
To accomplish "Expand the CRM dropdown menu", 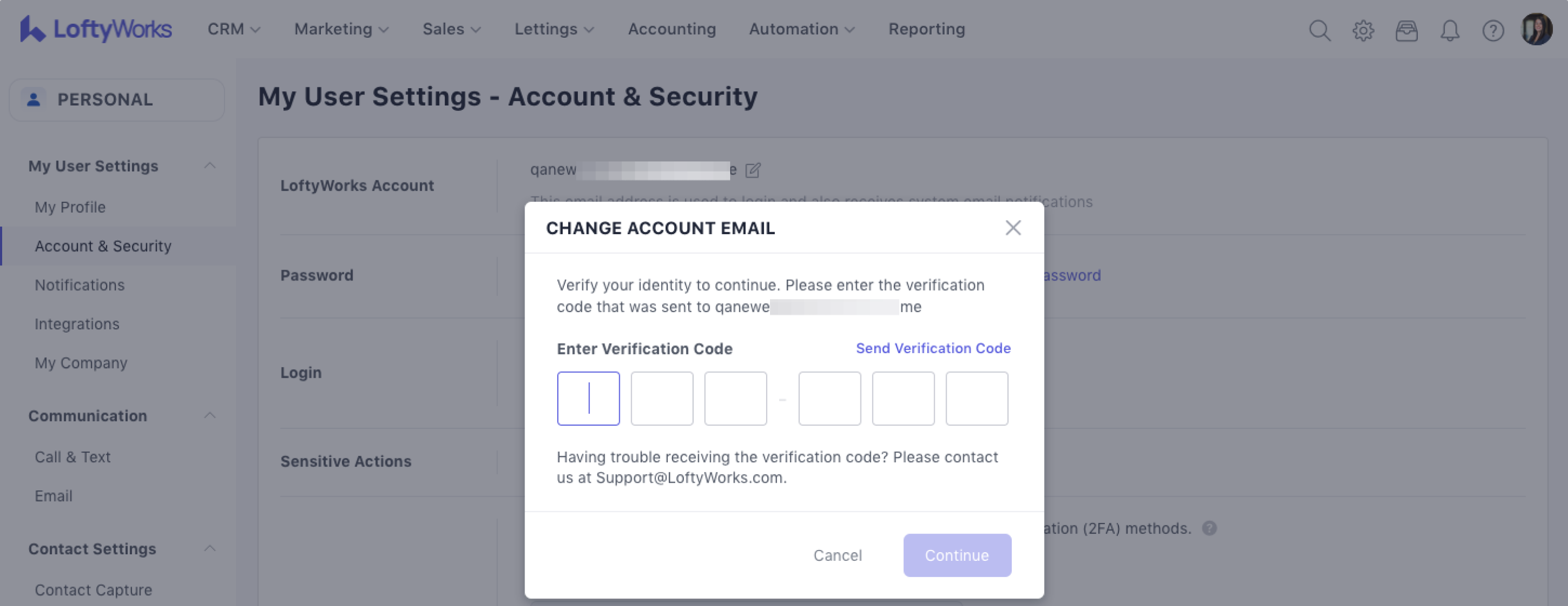I will click(234, 29).
